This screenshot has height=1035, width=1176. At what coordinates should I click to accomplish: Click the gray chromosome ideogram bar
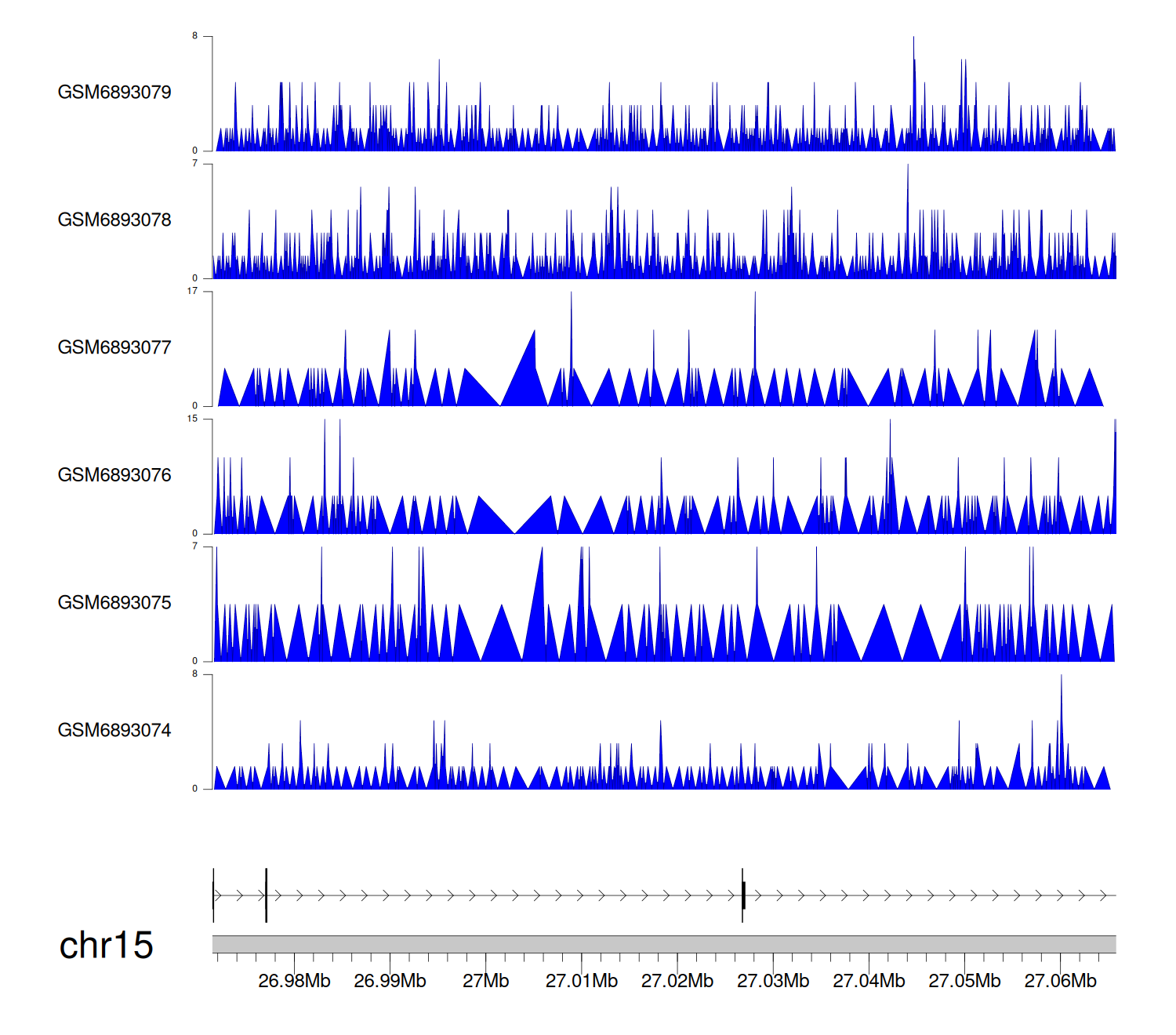[x=663, y=944]
